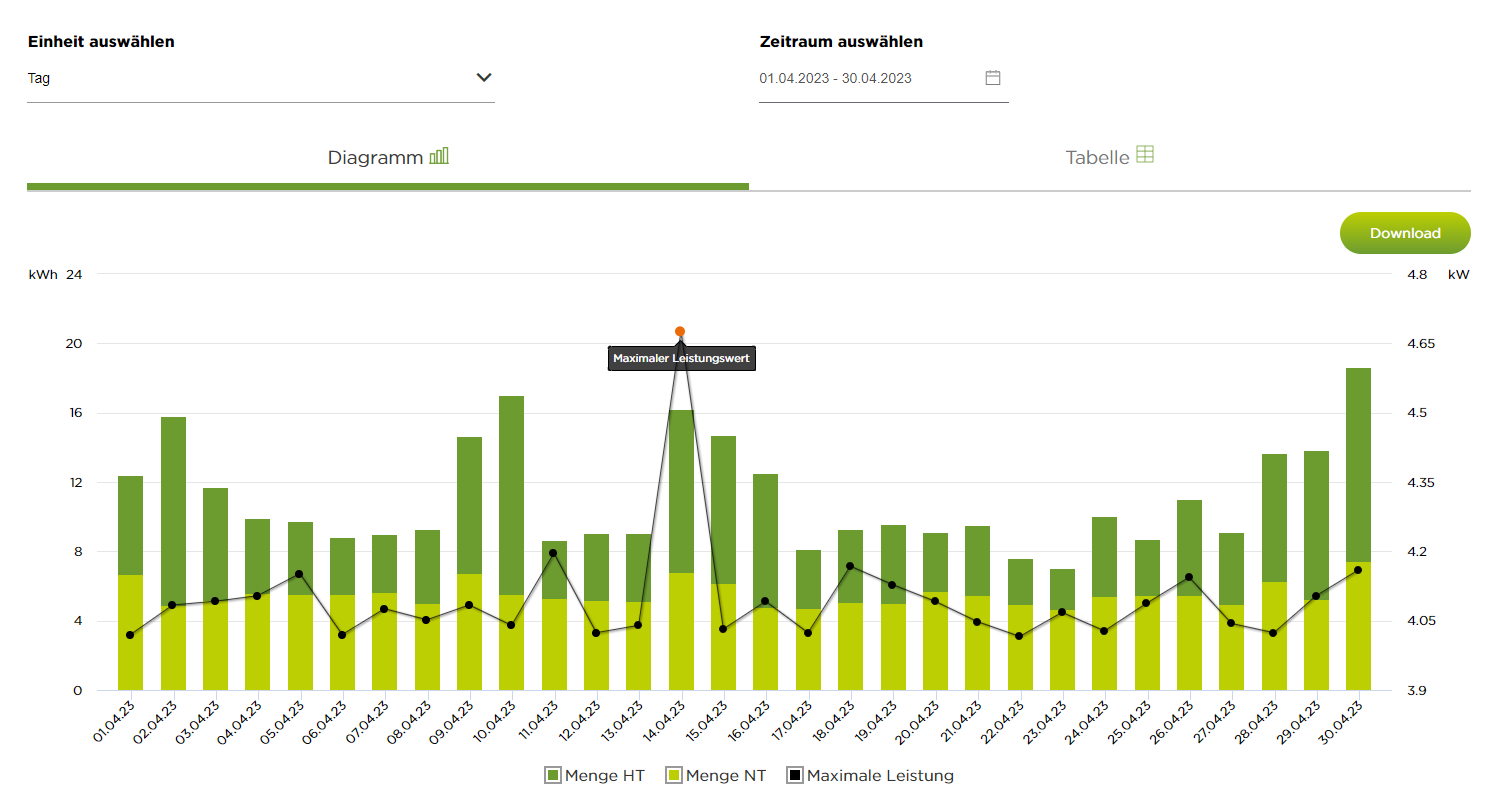
Task: Toggle Menge HT series in legend
Action: point(595,775)
